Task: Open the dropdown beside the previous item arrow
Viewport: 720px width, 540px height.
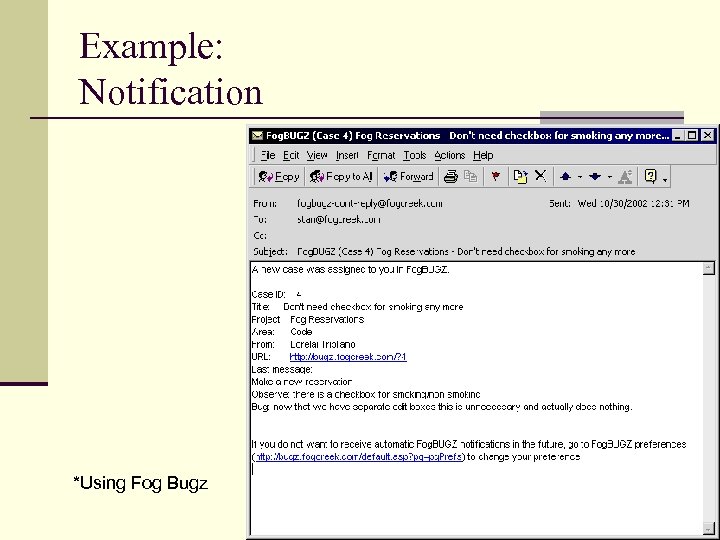Action: click(580, 177)
